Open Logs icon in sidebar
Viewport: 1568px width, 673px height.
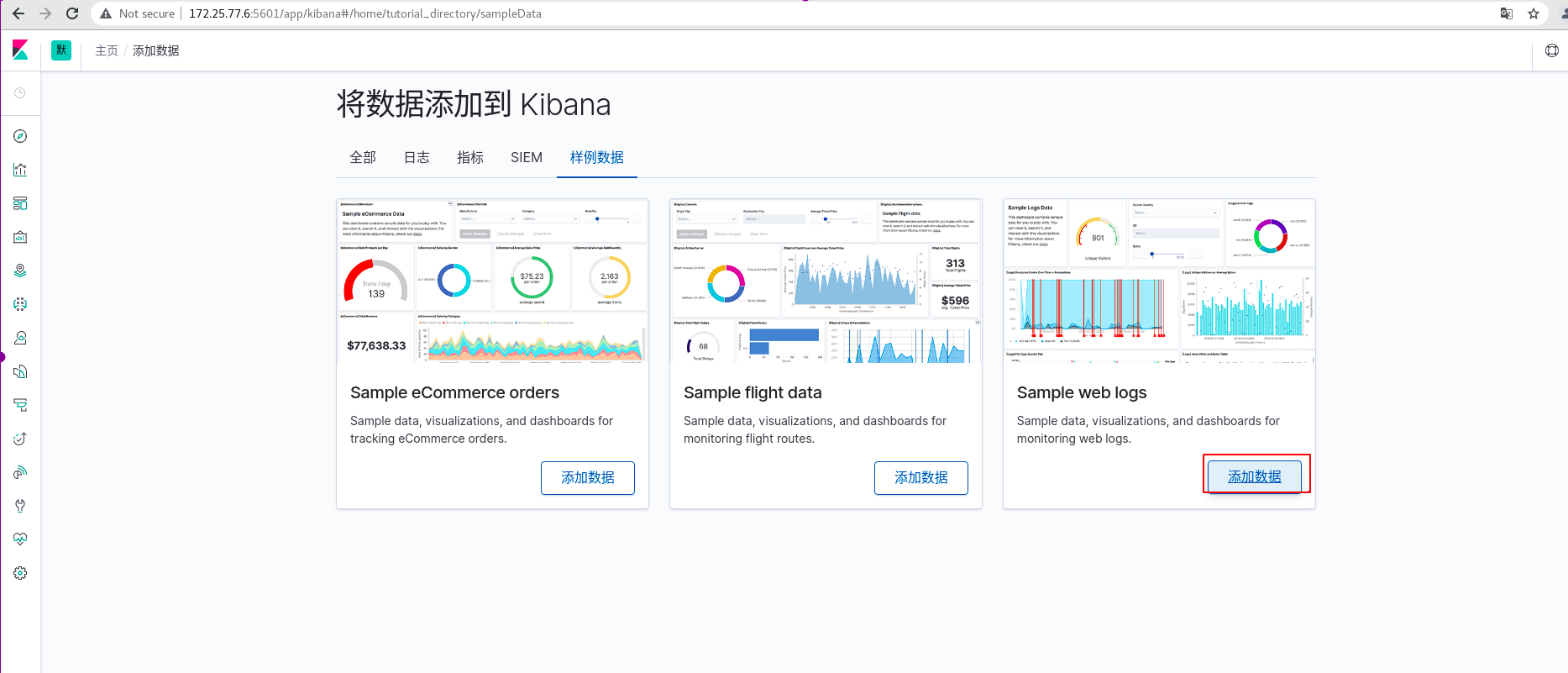pos(20,371)
